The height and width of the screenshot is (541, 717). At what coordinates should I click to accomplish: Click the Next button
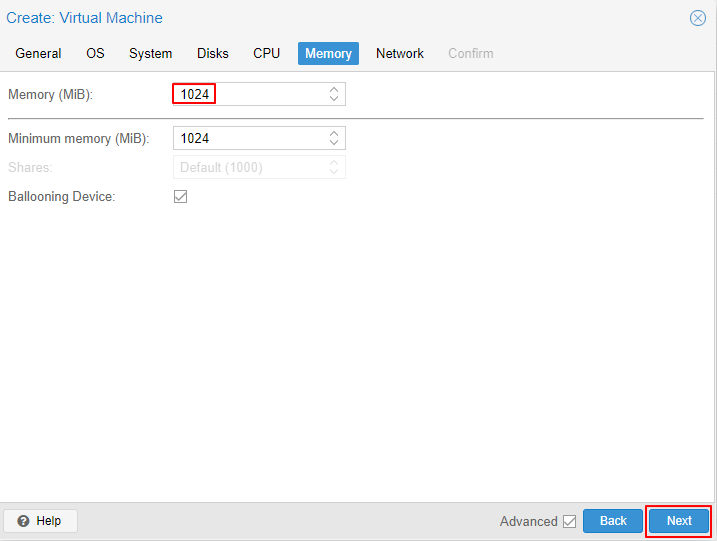(679, 521)
